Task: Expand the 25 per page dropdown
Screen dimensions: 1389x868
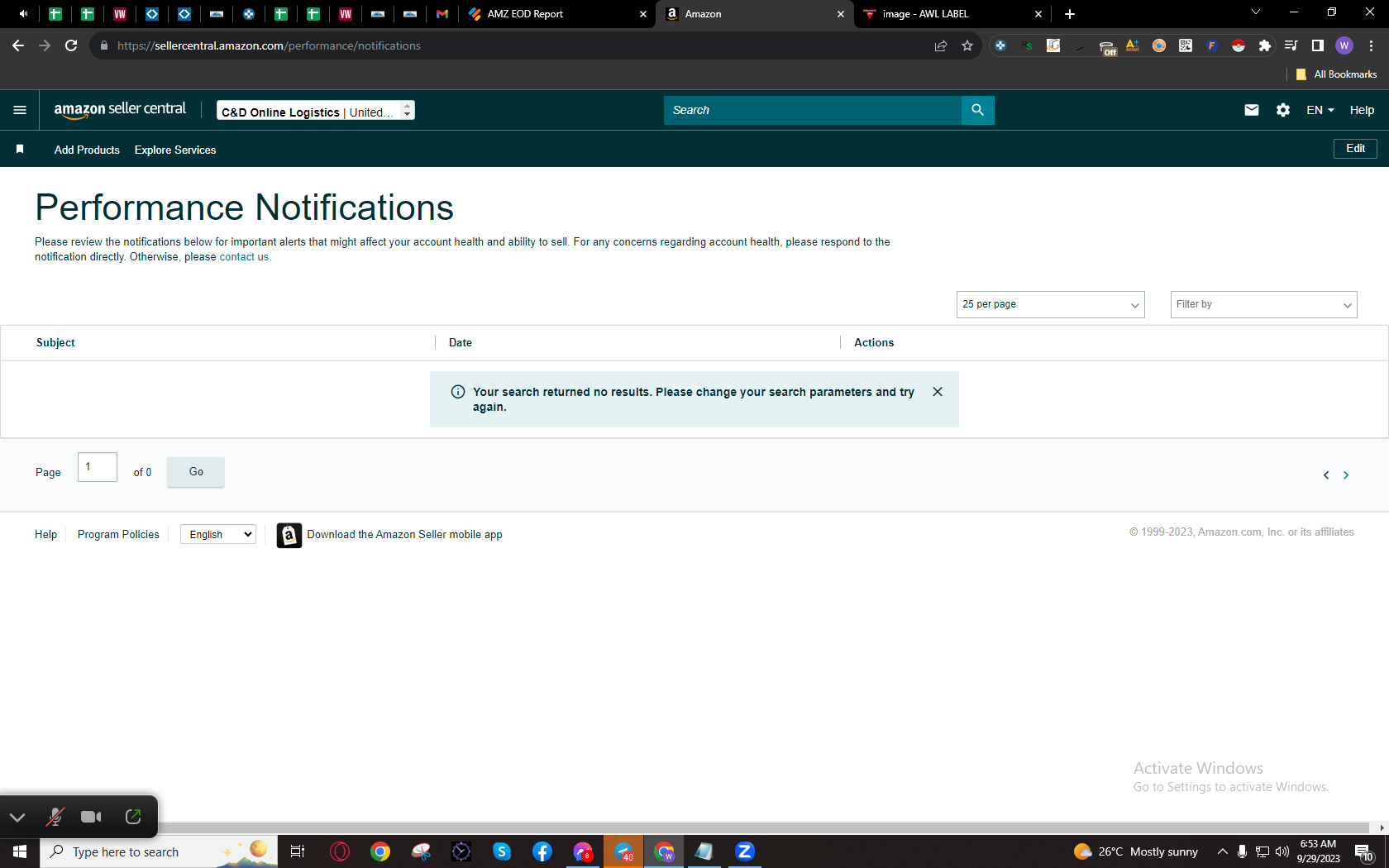Action: tap(1050, 304)
